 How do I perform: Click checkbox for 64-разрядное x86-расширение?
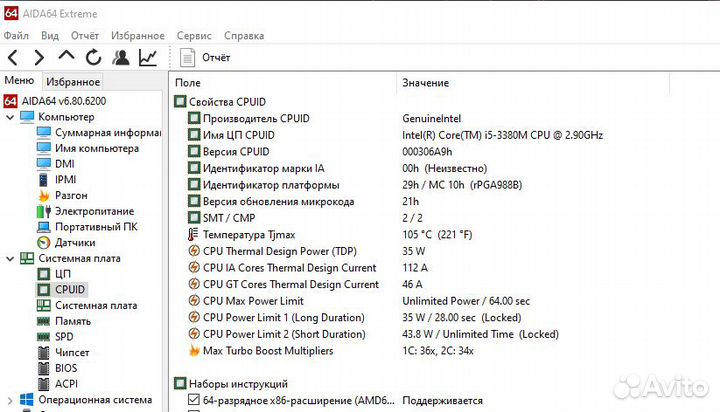[194, 400]
